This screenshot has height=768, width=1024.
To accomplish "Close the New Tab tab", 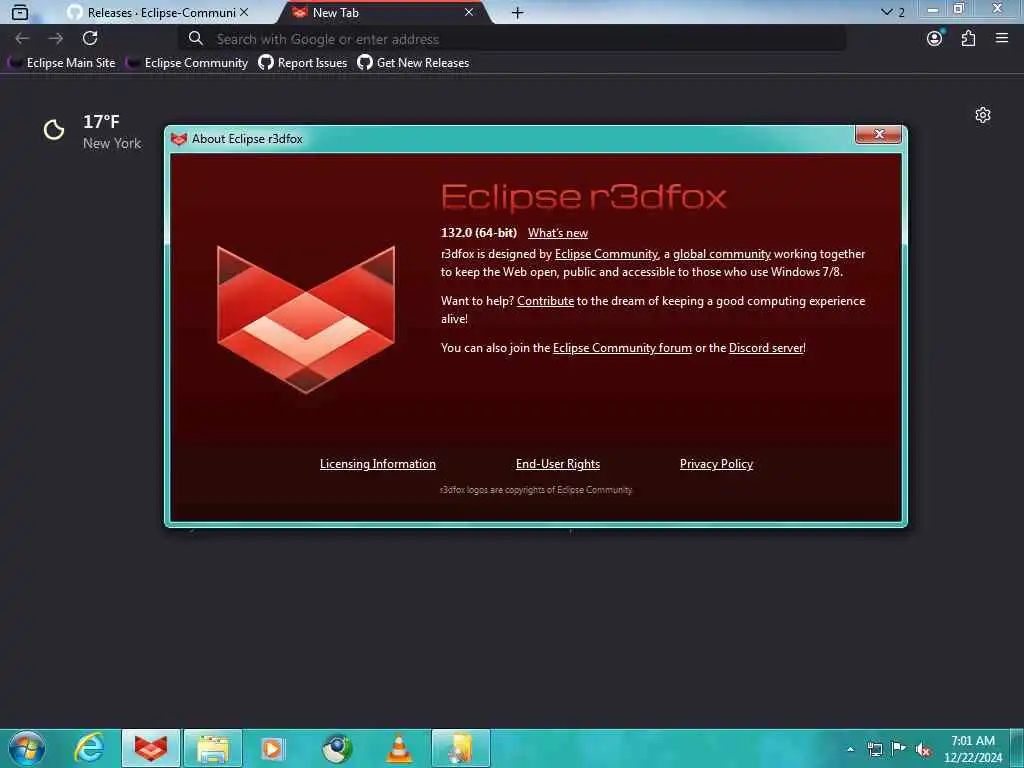I will [469, 12].
